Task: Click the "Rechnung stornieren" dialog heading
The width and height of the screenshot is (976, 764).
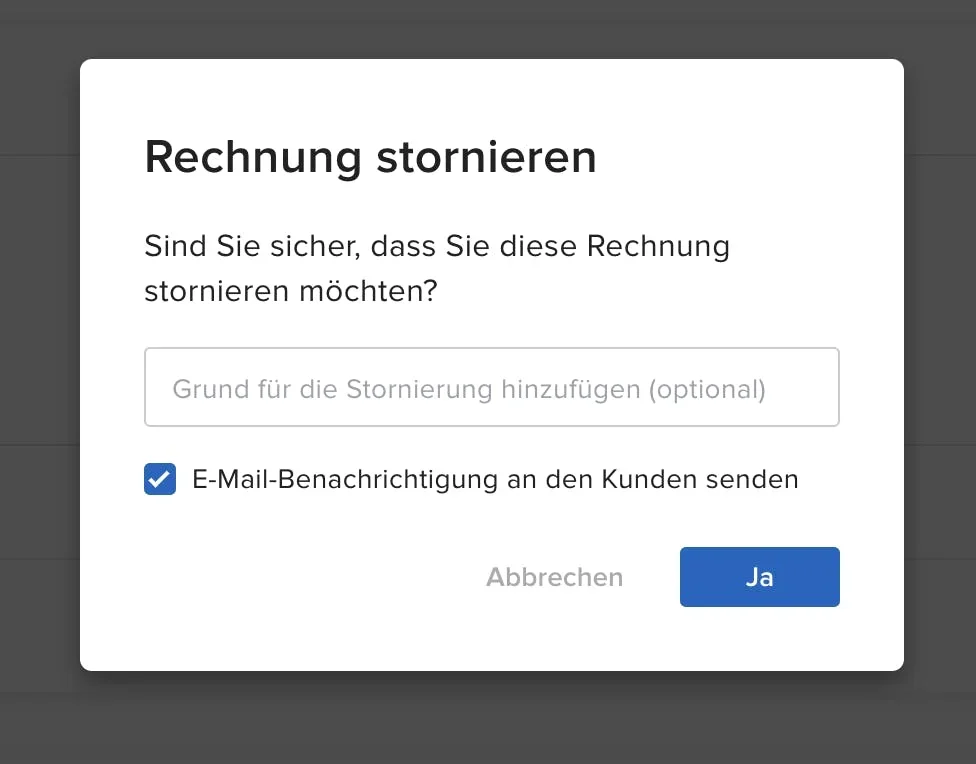Action: tap(370, 157)
